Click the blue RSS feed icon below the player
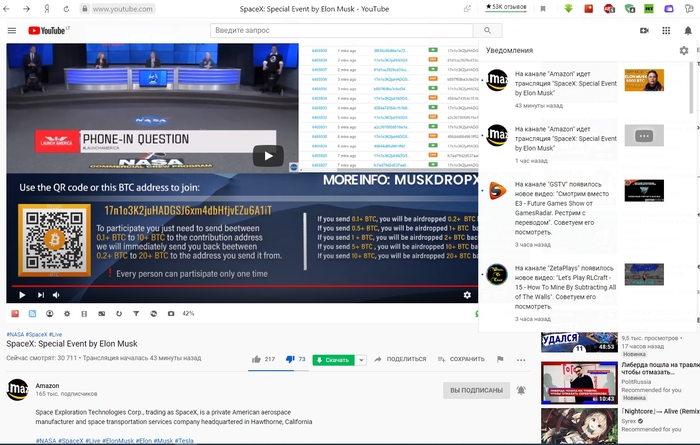This screenshot has height=445, width=700. click(x=32, y=314)
